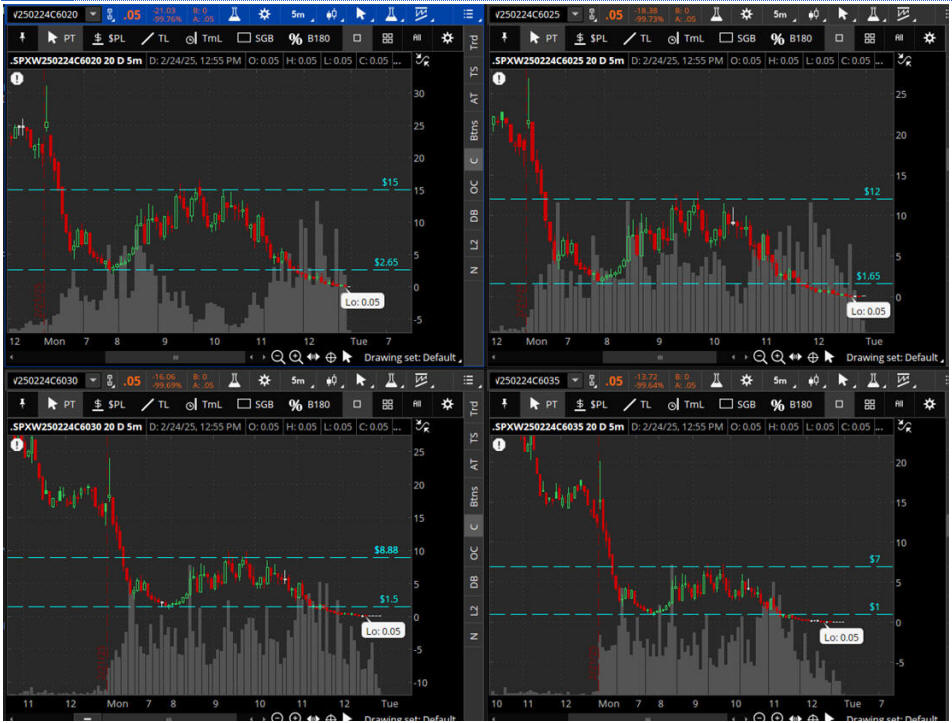The width and height of the screenshot is (952, 723).
Task: Expand symbol dropdown next to √250224C6020
Action: (93, 15)
